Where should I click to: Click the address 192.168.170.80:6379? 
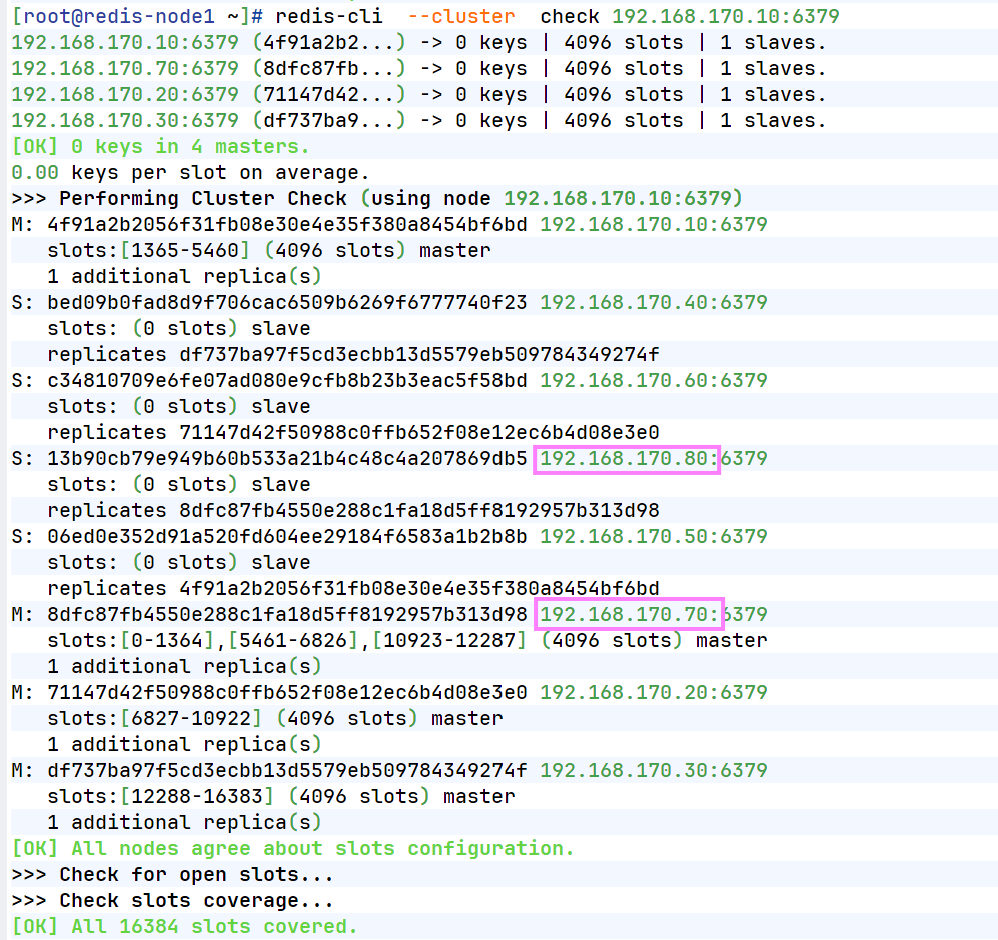pyautogui.click(x=654, y=459)
